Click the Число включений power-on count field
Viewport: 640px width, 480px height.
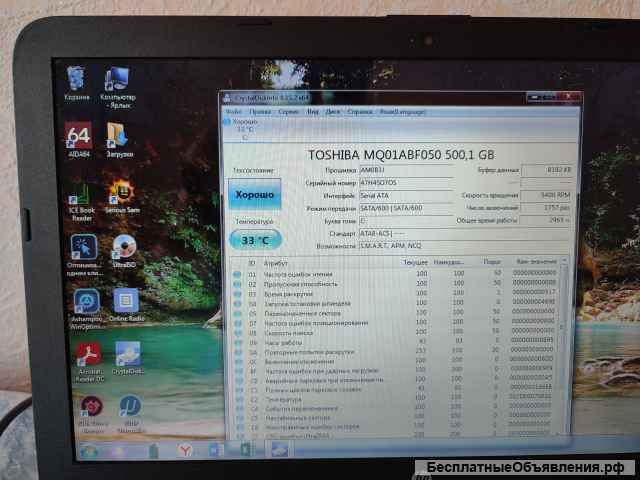(x=547, y=208)
